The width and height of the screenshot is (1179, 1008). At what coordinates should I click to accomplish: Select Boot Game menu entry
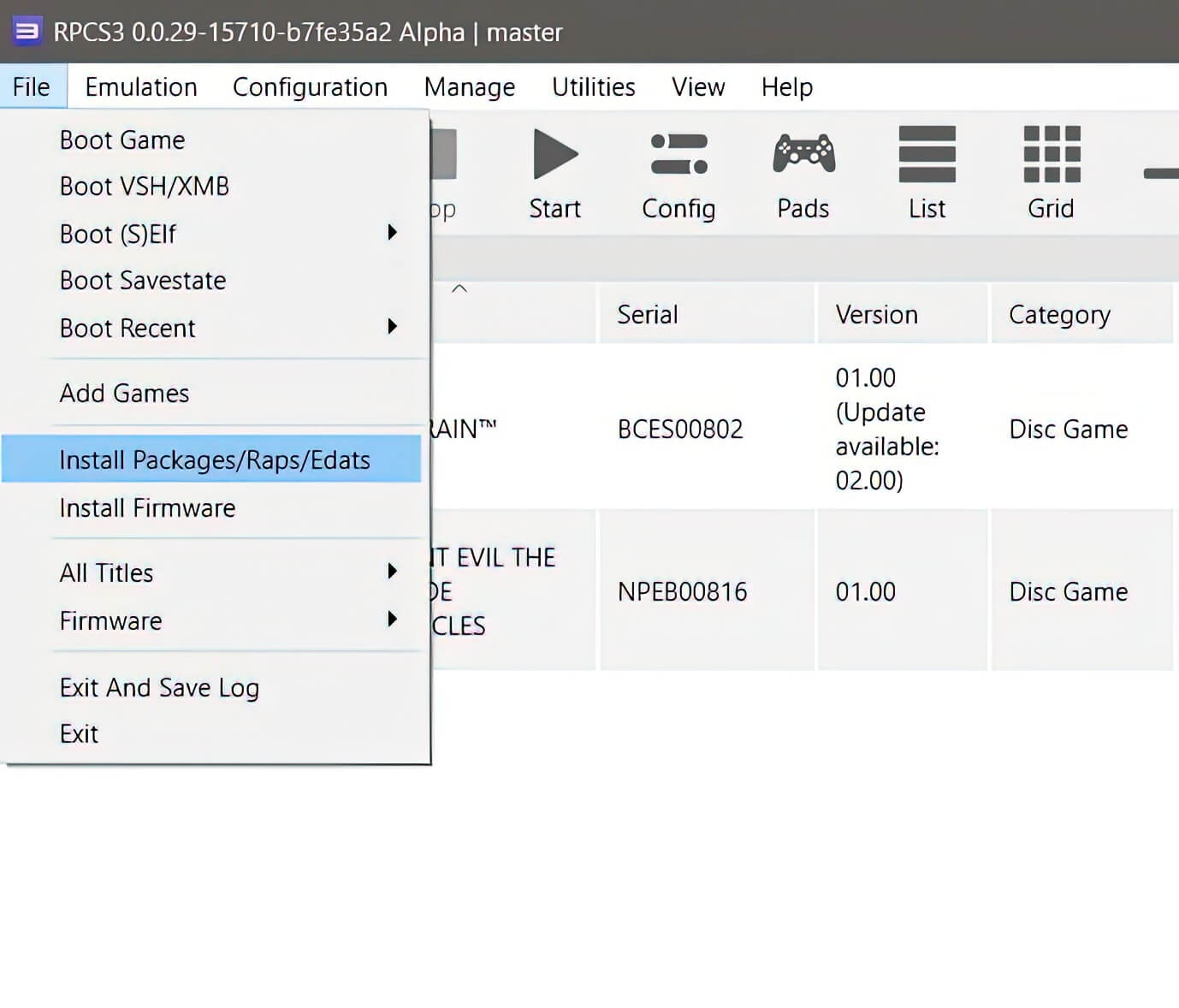(122, 139)
